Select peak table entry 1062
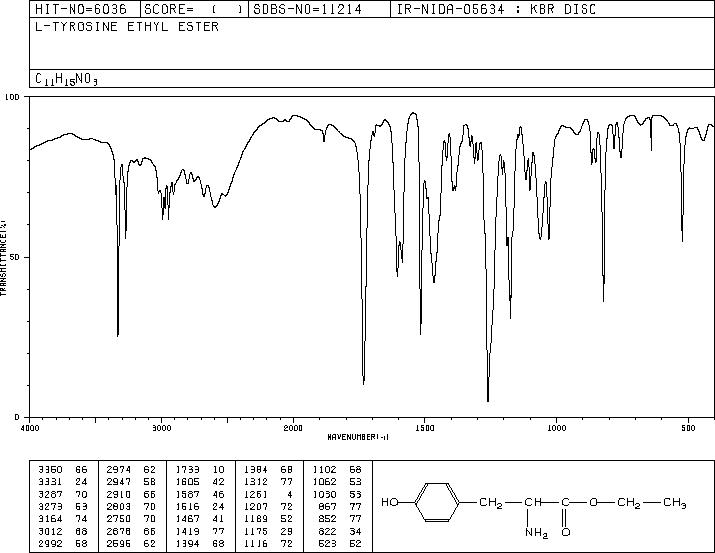 (x=325, y=482)
